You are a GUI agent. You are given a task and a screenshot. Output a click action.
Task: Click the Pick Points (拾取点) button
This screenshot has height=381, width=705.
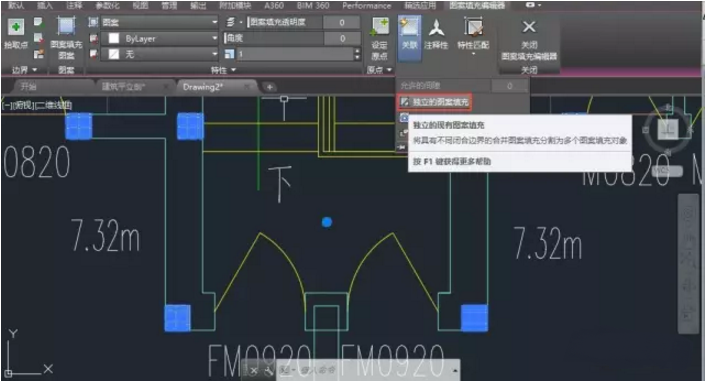(x=16, y=34)
